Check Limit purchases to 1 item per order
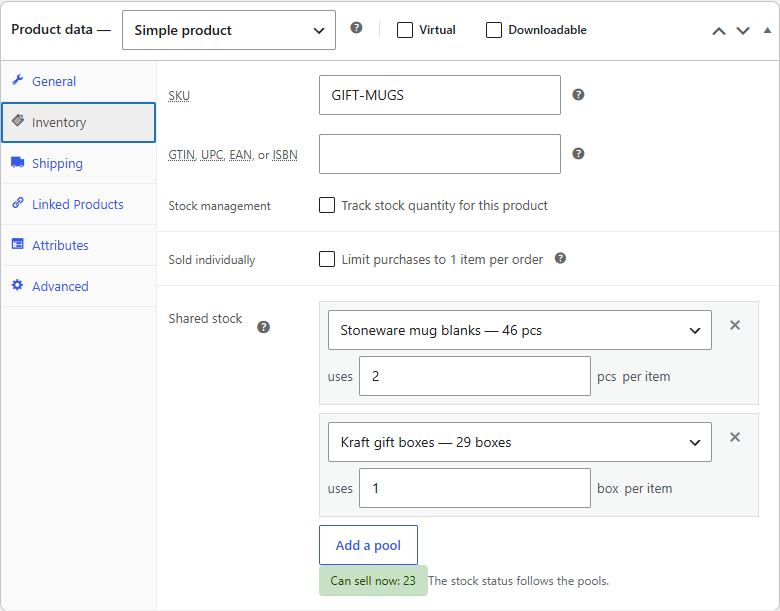This screenshot has height=611, width=780. 327,259
